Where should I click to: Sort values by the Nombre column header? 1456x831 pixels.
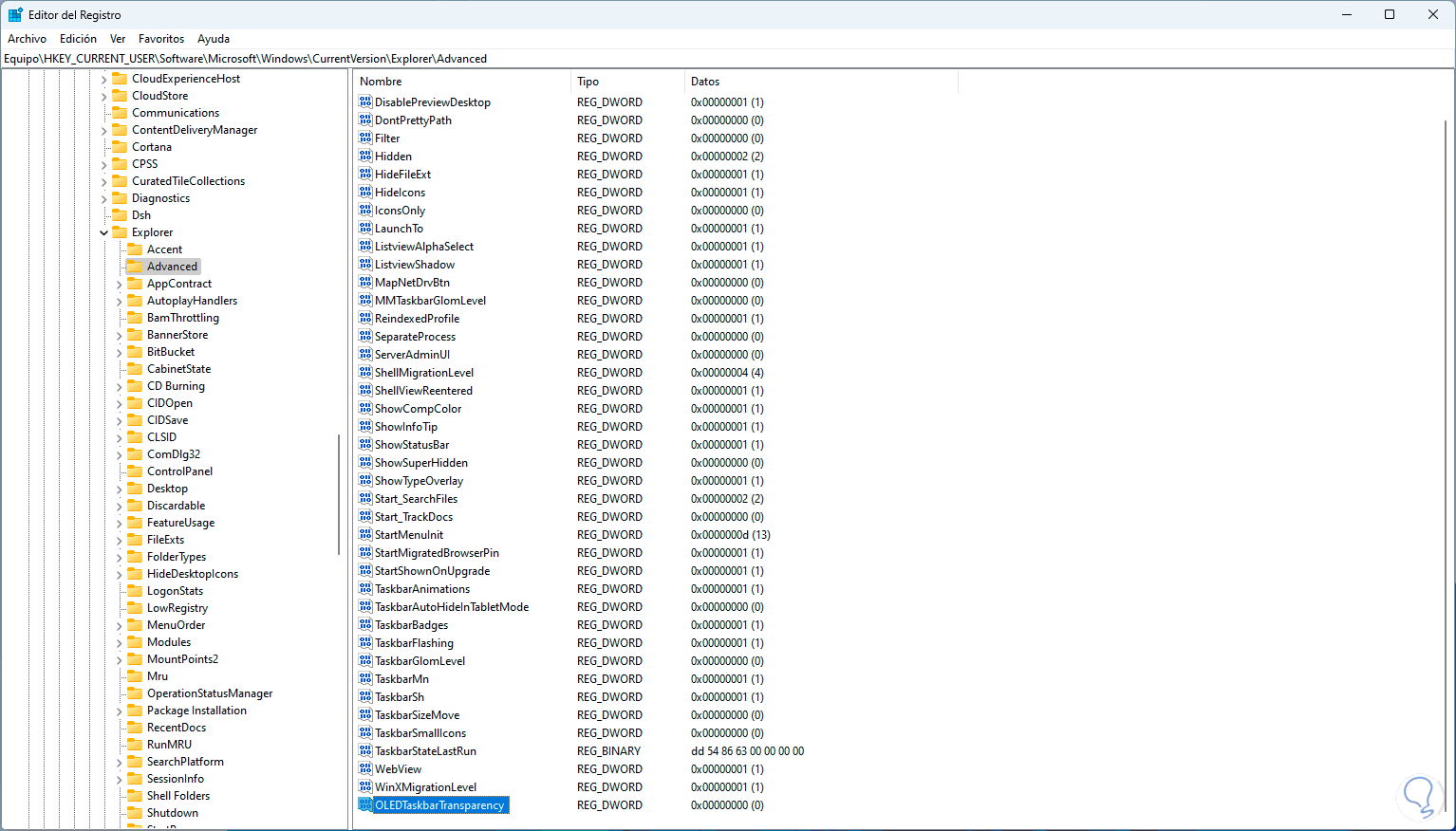[462, 82]
